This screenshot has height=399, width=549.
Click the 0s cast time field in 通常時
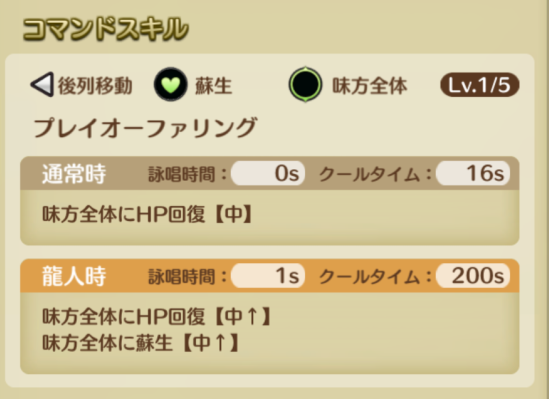tap(268, 173)
